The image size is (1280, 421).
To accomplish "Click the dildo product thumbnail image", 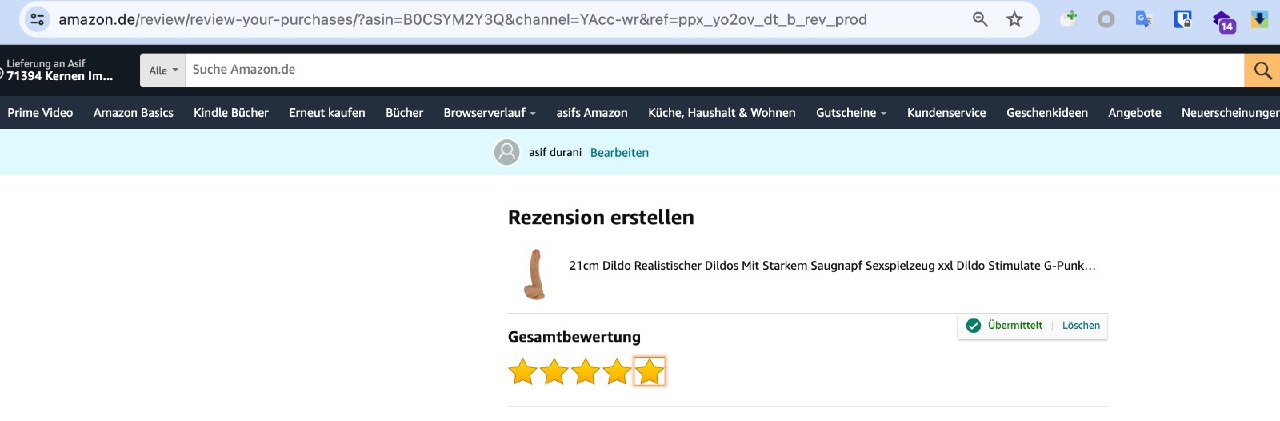I will pyautogui.click(x=536, y=274).
